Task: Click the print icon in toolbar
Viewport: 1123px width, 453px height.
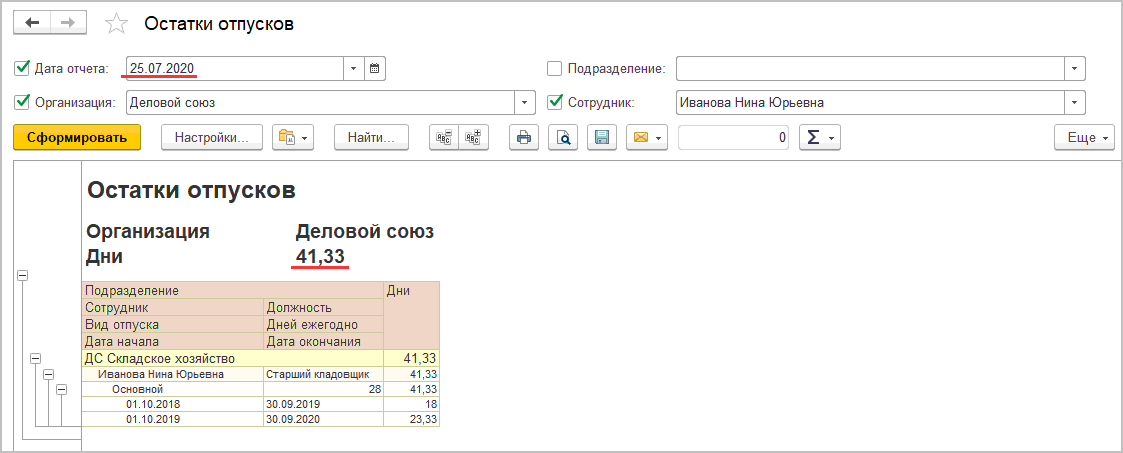Action: pos(523,138)
